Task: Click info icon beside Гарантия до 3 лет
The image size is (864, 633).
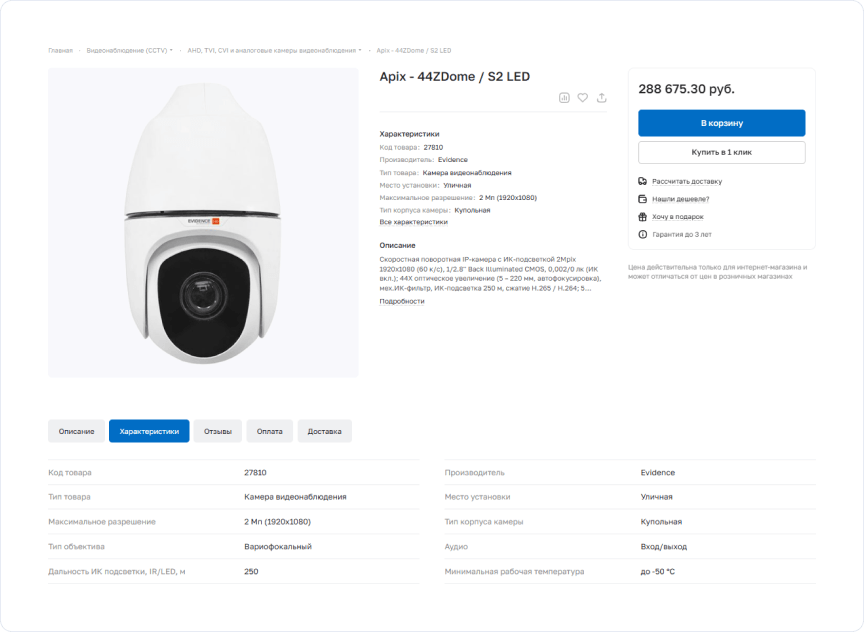Action: pyautogui.click(x=642, y=234)
